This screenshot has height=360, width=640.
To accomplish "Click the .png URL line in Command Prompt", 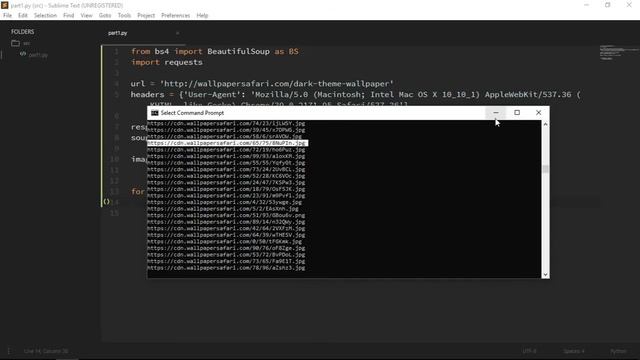I will pos(226,216).
